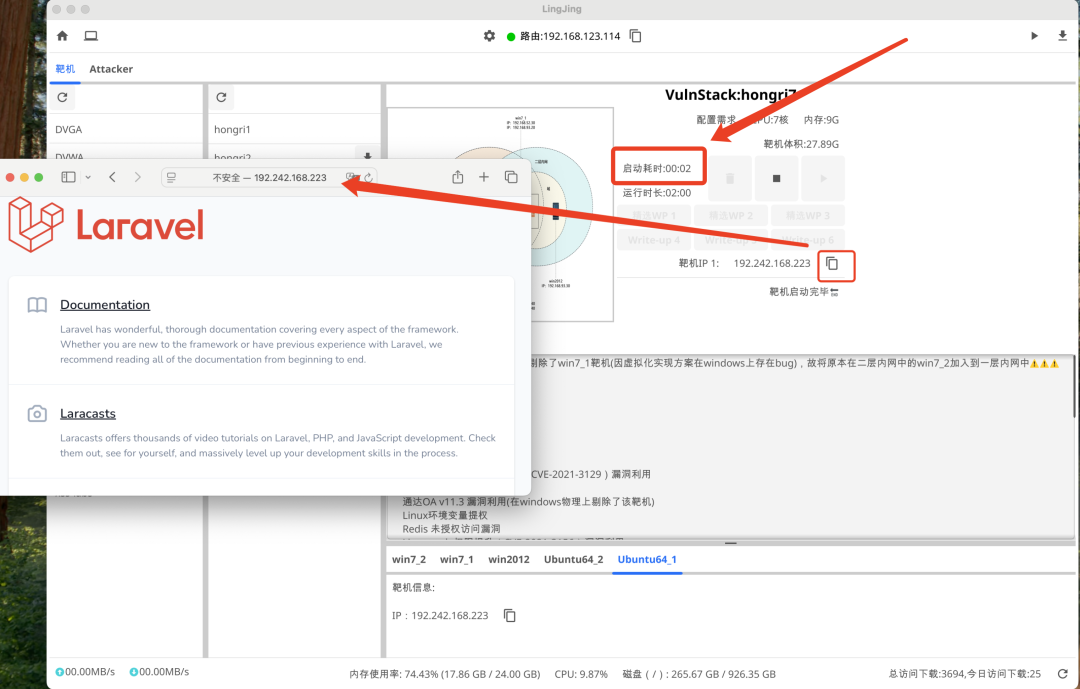Switch to the Attacker tab
Viewport: 1080px width, 689px height.
(x=111, y=69)
